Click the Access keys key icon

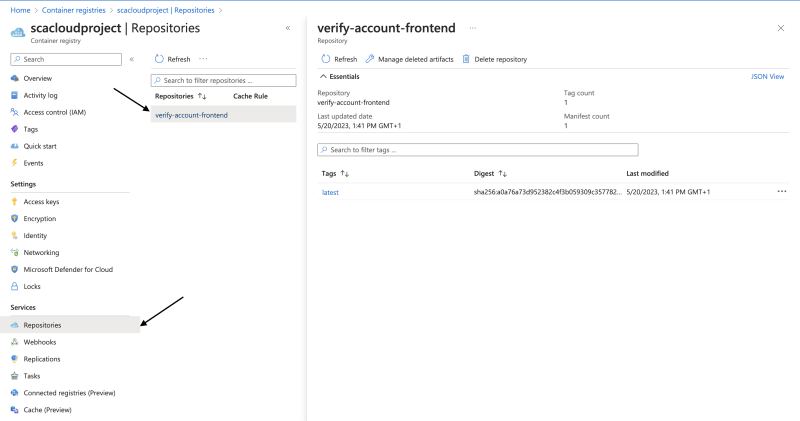coord(14,202)
